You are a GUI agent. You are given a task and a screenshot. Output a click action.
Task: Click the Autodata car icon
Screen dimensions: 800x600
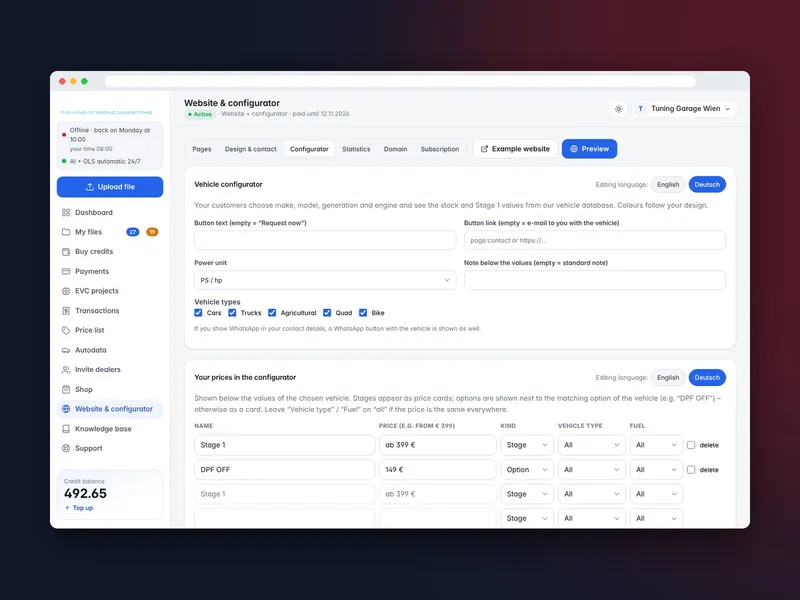(x=66, y=350)
